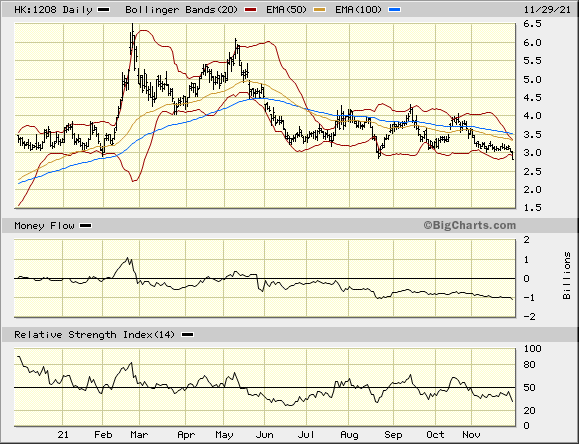579x444 pixels.
Task: Click the Relative Strength Index(14) title
Action: (94, 335)
